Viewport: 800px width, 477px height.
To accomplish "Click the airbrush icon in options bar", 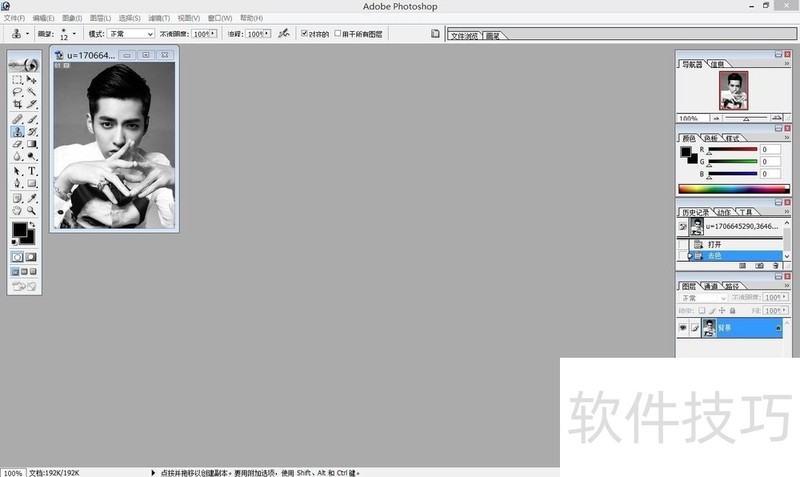I will click(x=284, y=34).
